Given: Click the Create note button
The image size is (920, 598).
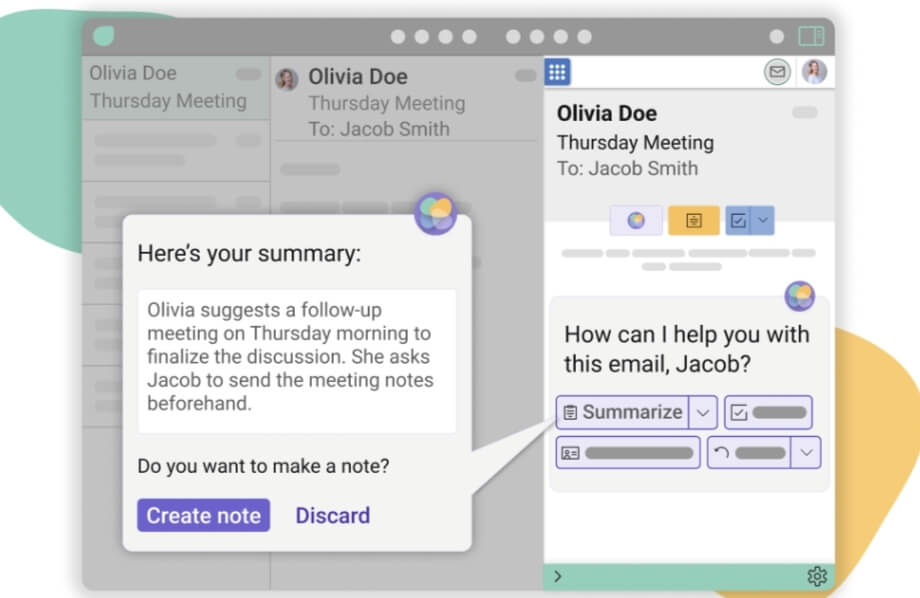Looking at the screenshot, I should pyautogui.click(x=203, y=515).
